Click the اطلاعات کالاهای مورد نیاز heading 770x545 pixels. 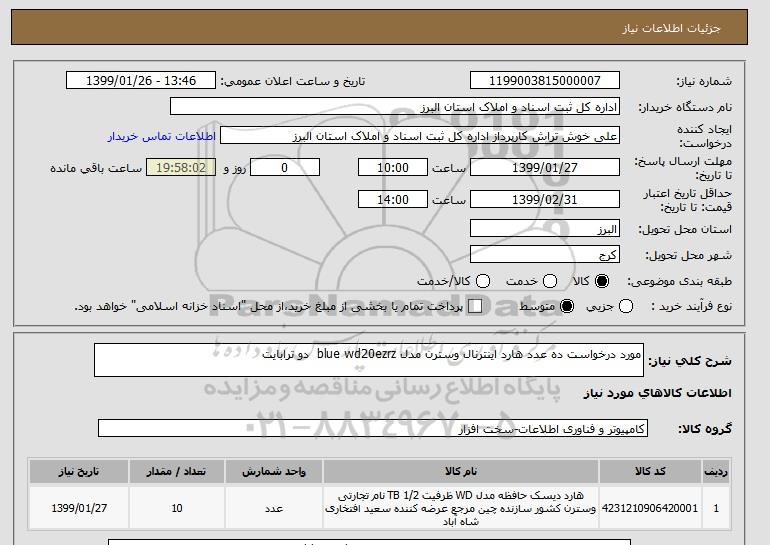pos(657,393)
